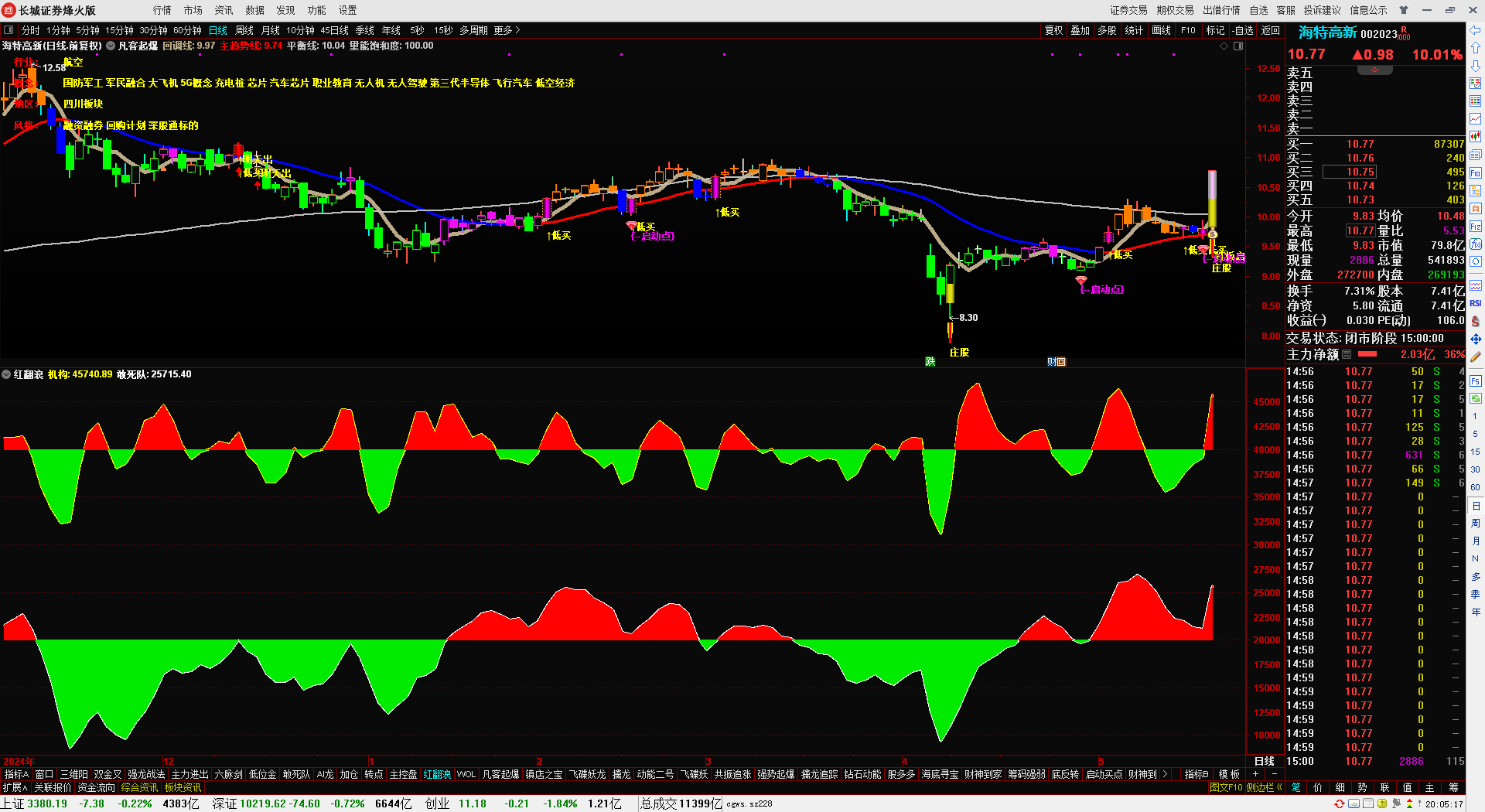Select the 红翻浪 indicator tab
Screen dimensions: 1485x812
(x=437, y=774)
